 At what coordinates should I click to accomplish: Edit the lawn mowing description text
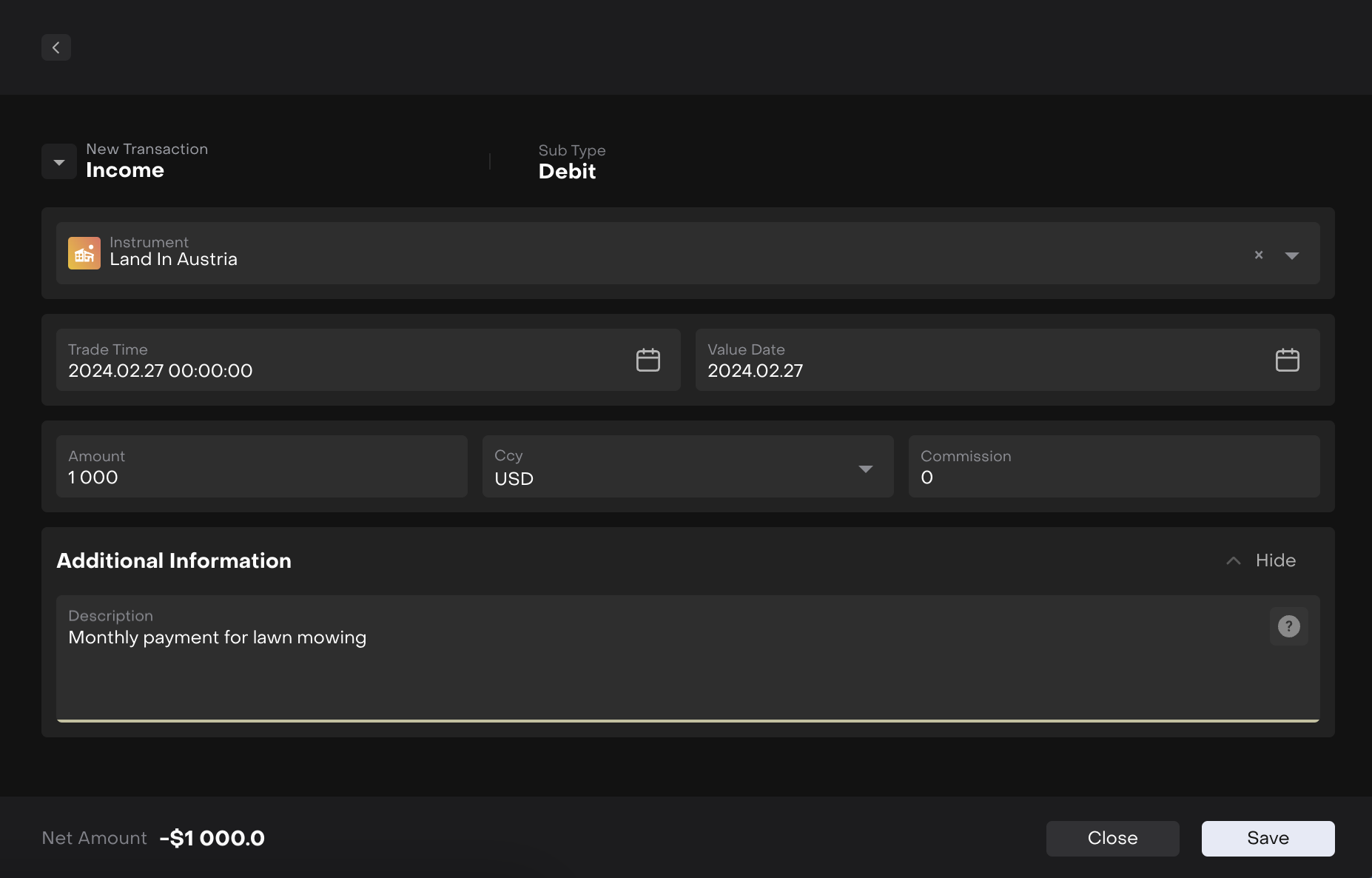click(x=217, y=637)
